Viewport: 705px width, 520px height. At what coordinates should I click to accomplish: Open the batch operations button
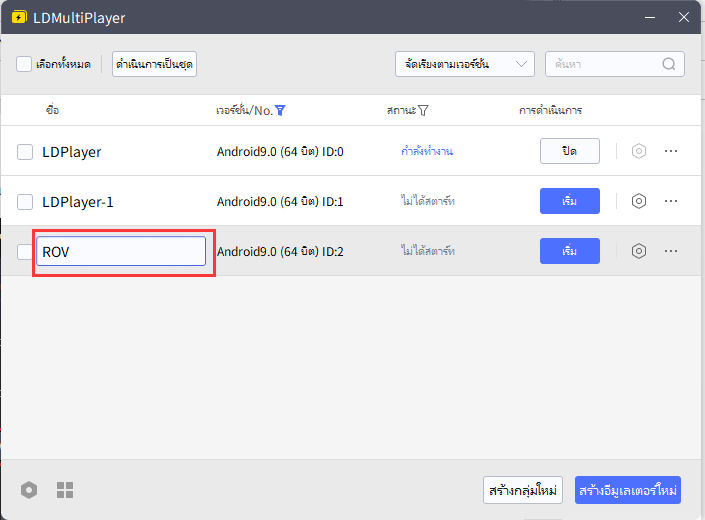(x=154, y=64)
